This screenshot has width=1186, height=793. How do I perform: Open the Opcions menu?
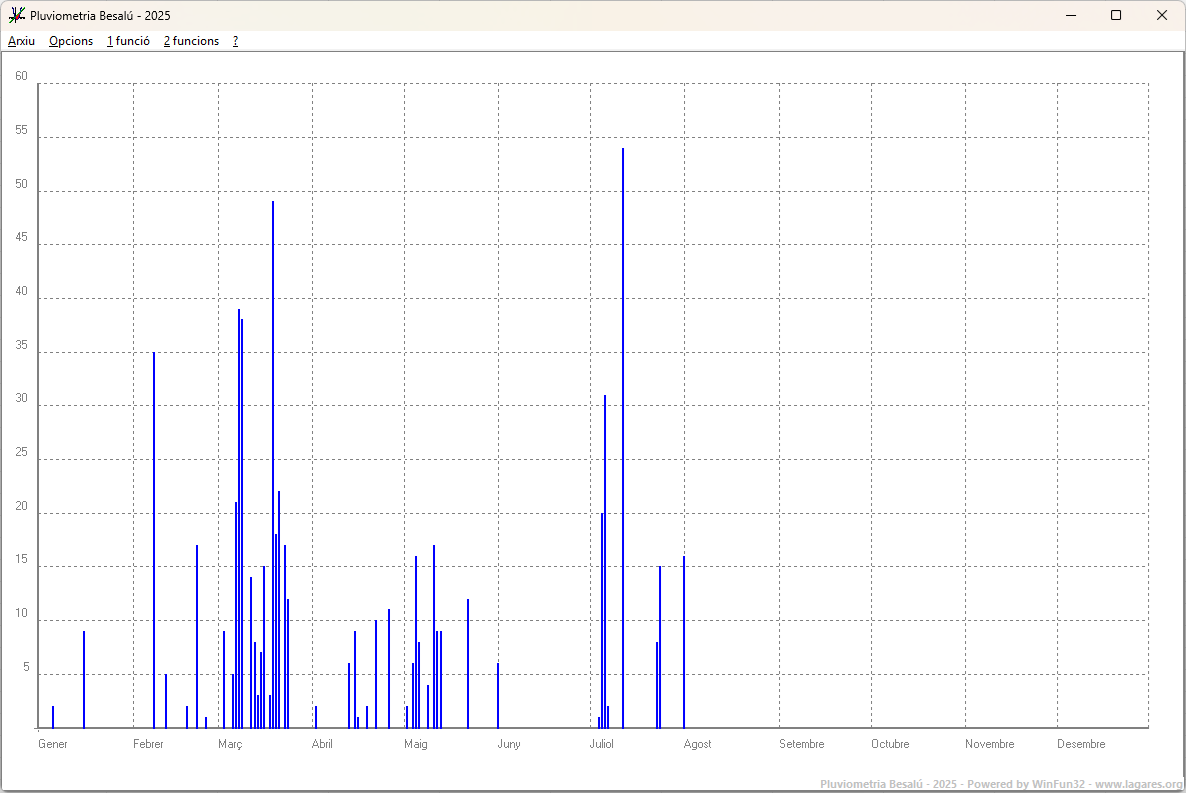coord(71,41)
